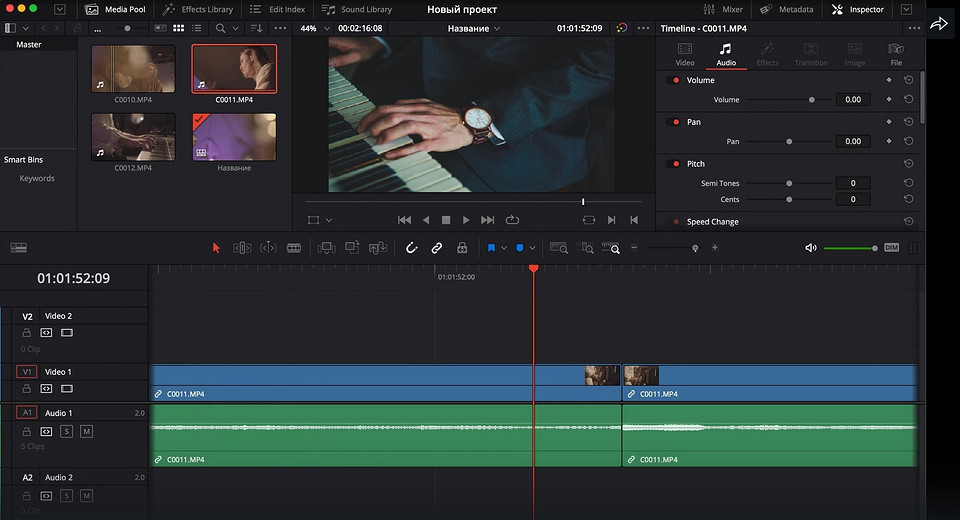
Task: Toggle the DIM audio button
Action: click(891, 247)
